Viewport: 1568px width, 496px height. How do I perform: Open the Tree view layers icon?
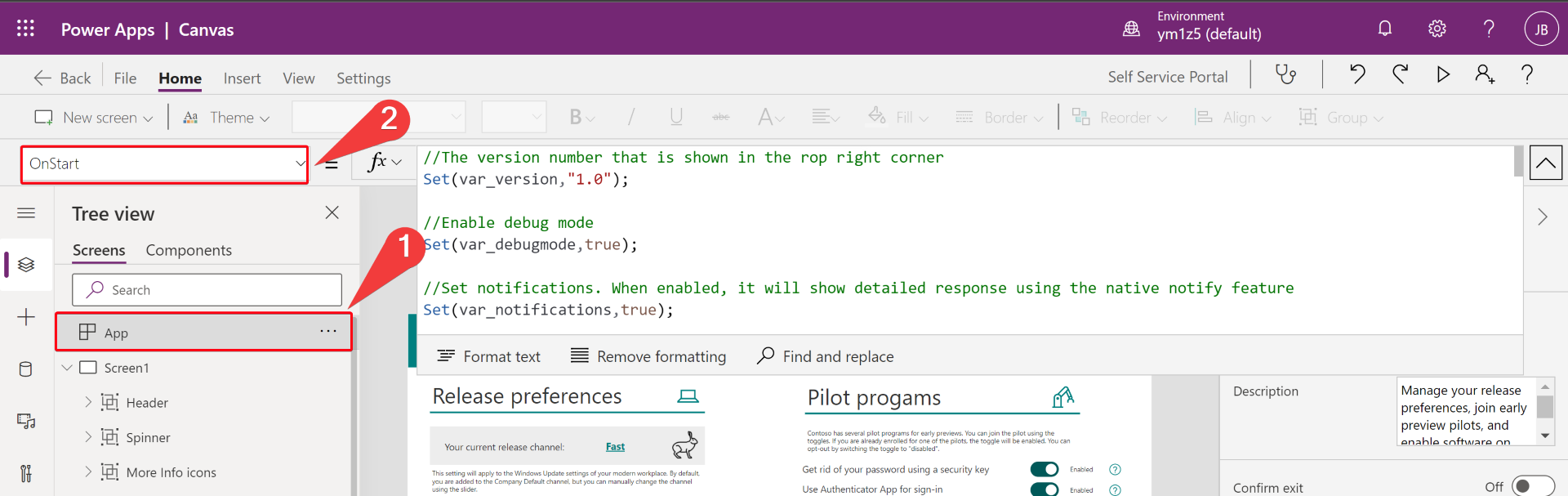click(x=26, y=265)
